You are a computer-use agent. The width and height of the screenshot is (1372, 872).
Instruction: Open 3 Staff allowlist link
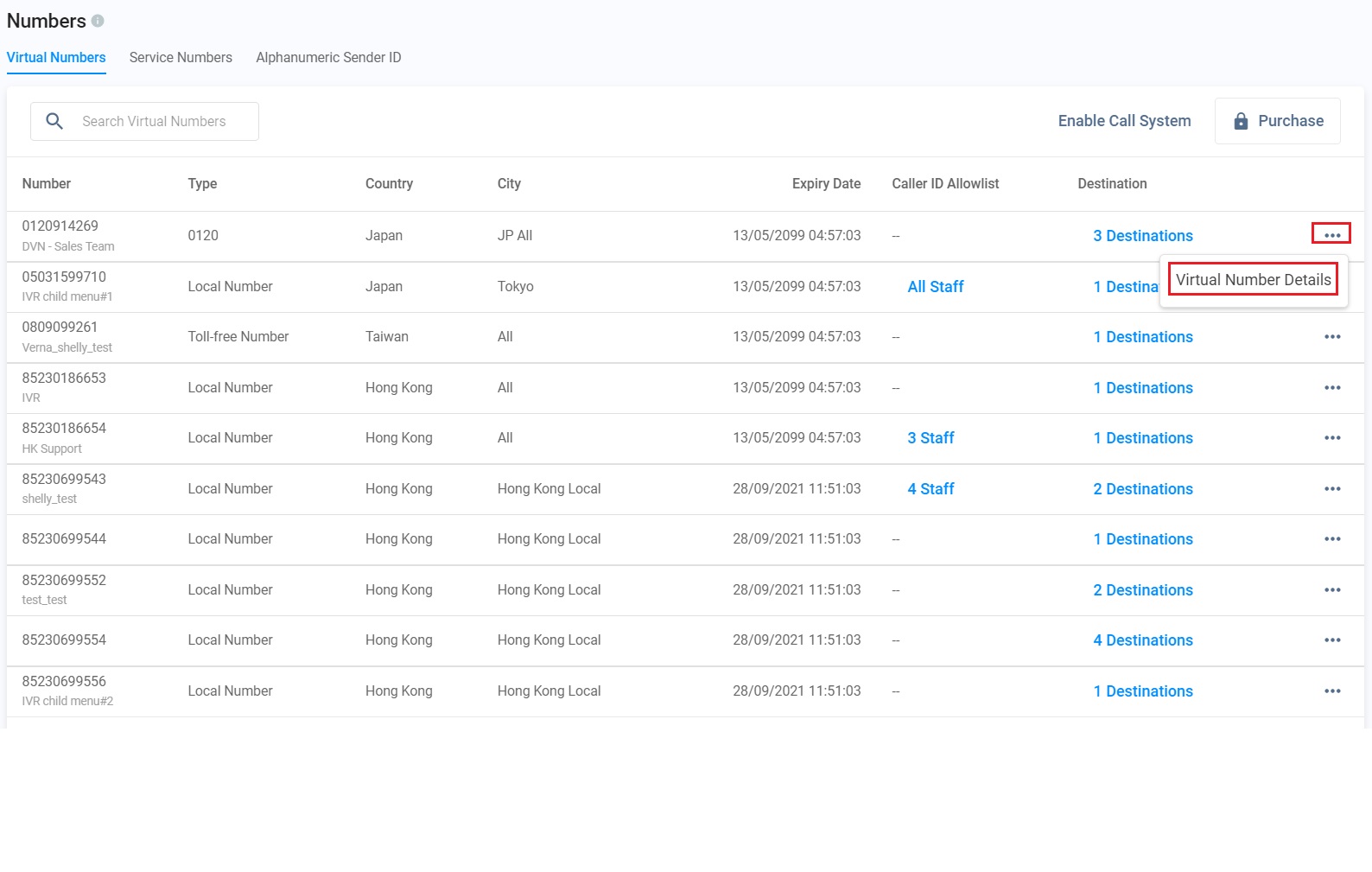(931, 438)
